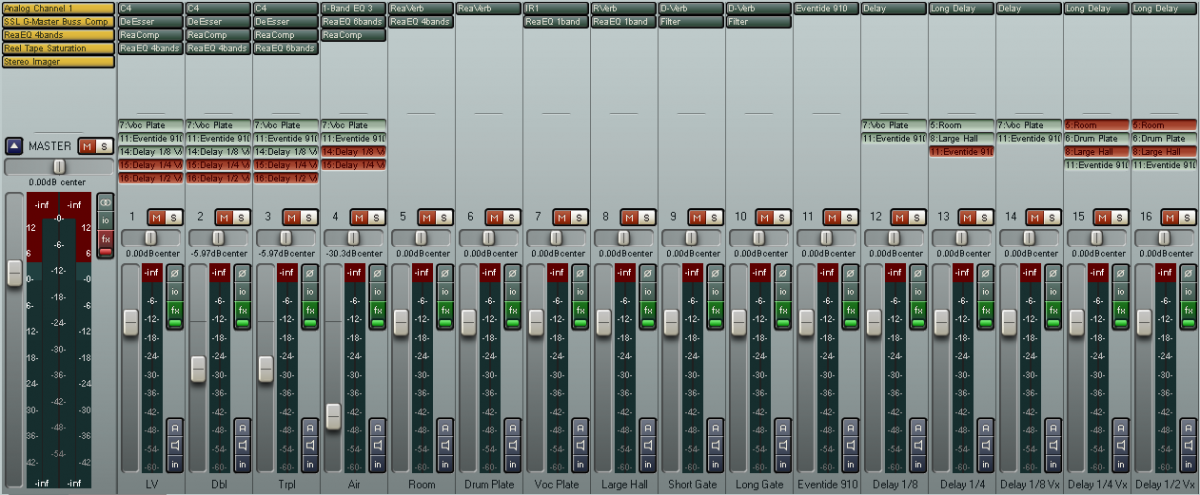This screenshot has height=495, width=1200.
Task: Click volume fader handle on Air track
Action: [x=333, y=416]
